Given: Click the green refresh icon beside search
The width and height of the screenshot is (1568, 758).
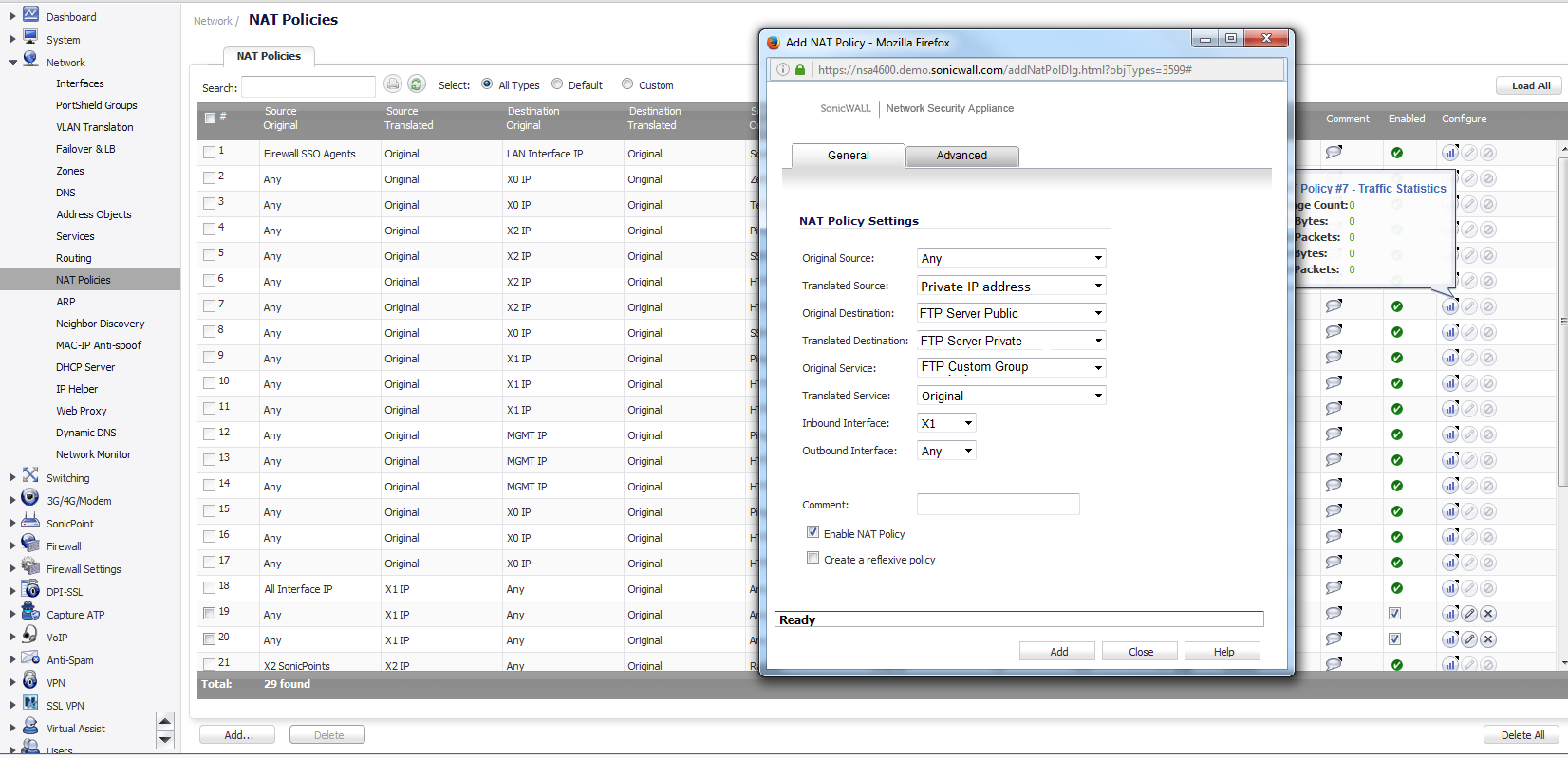Looking at the screenshot, I should 417,84.
